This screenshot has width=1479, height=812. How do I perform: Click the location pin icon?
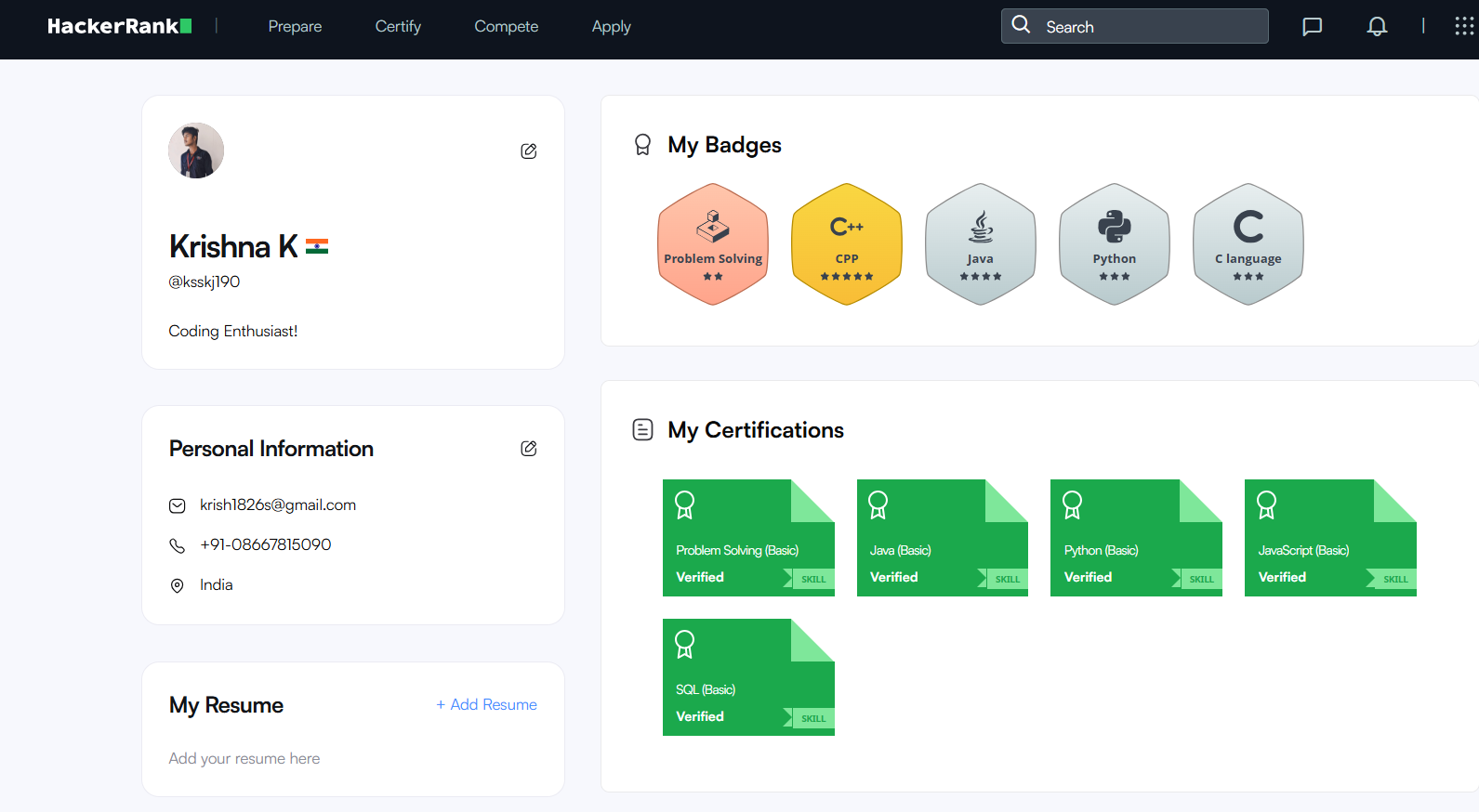178,585
